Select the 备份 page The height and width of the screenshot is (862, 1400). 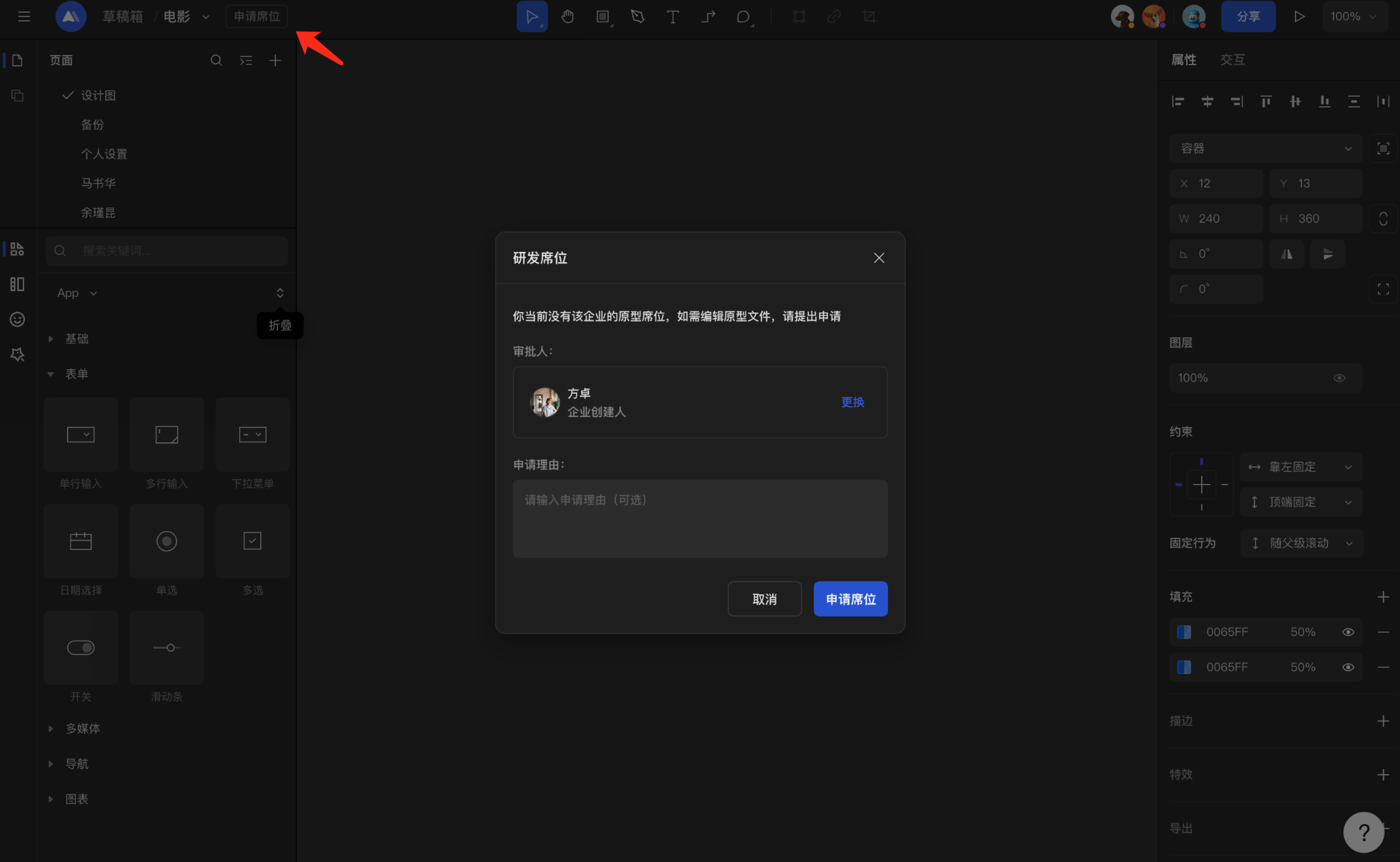(x=92, y=125)
